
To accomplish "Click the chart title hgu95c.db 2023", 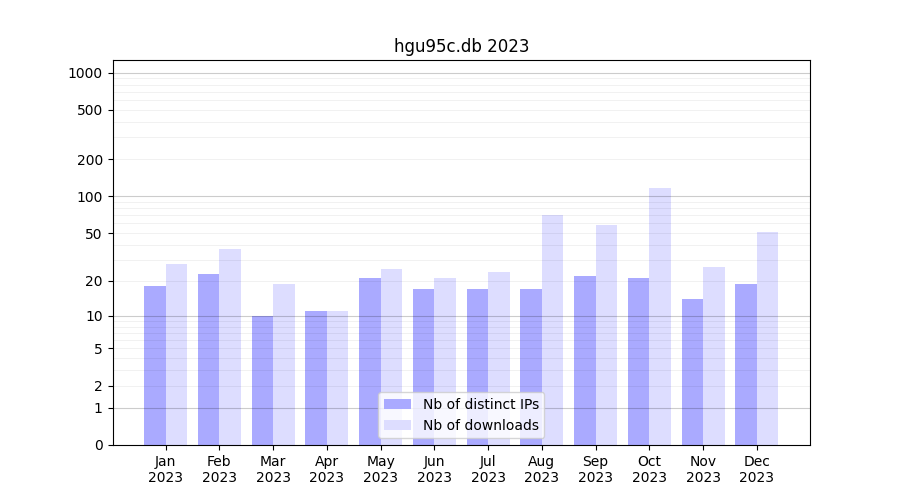I will [x=461, y=46].
